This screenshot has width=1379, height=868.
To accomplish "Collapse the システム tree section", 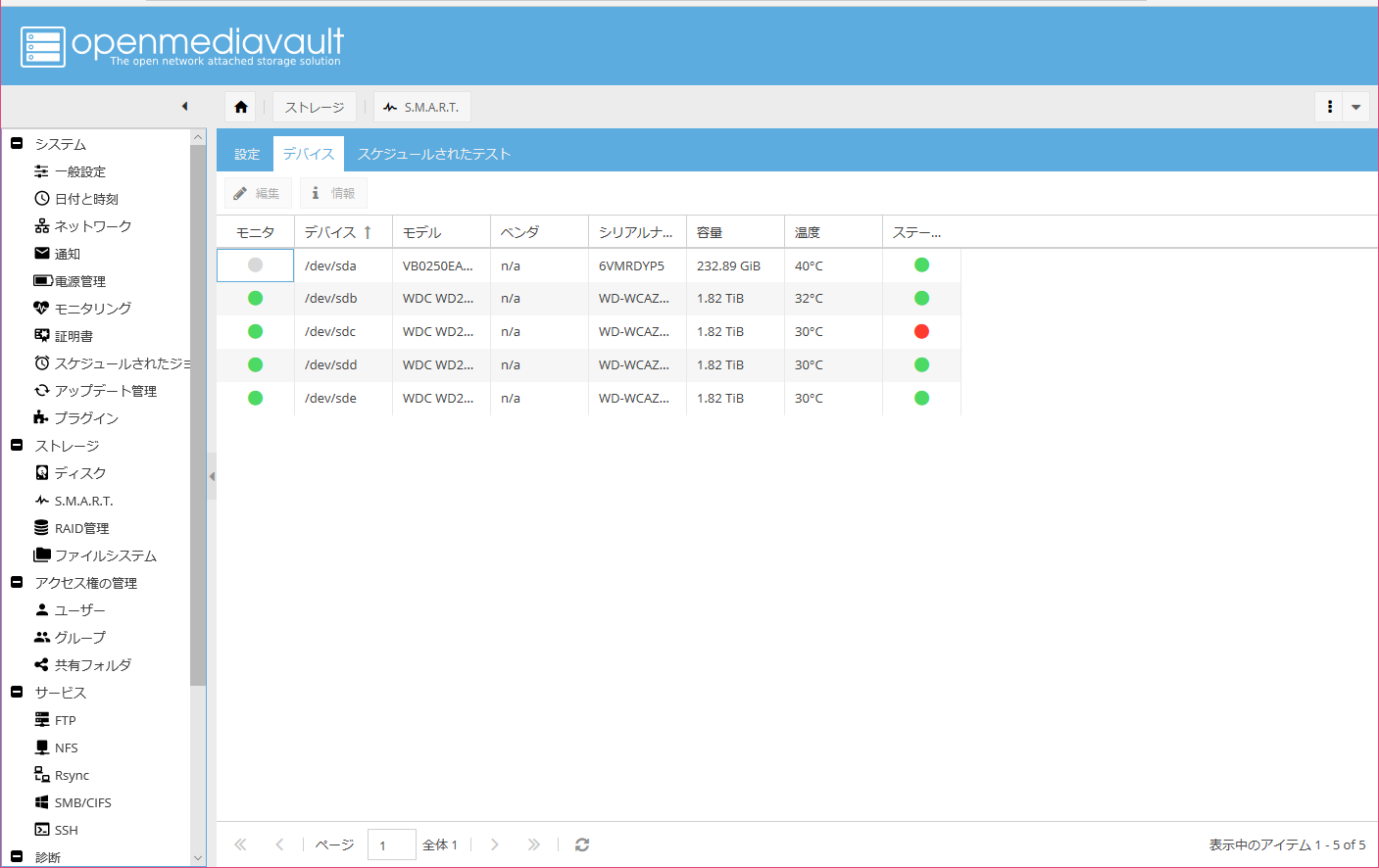I will coord(17,144).
